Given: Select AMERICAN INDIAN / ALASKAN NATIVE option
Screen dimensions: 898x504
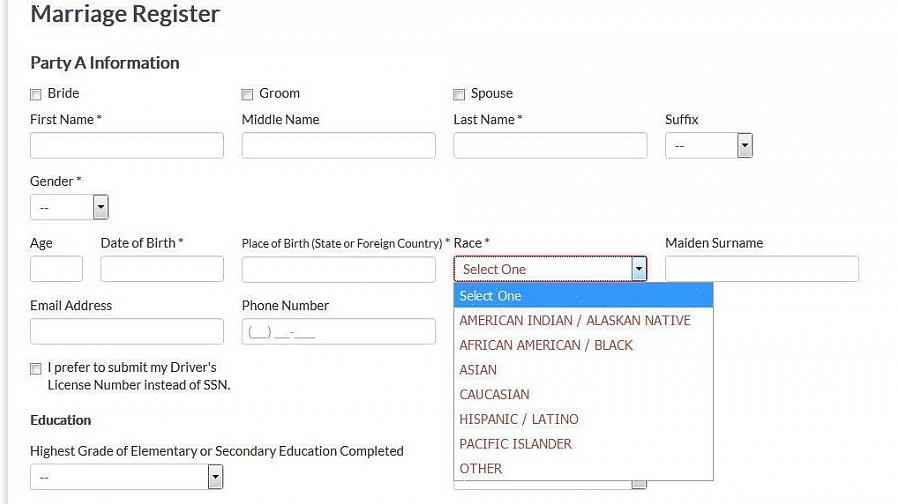Looking at the screenshot, I should coord(574,320).
